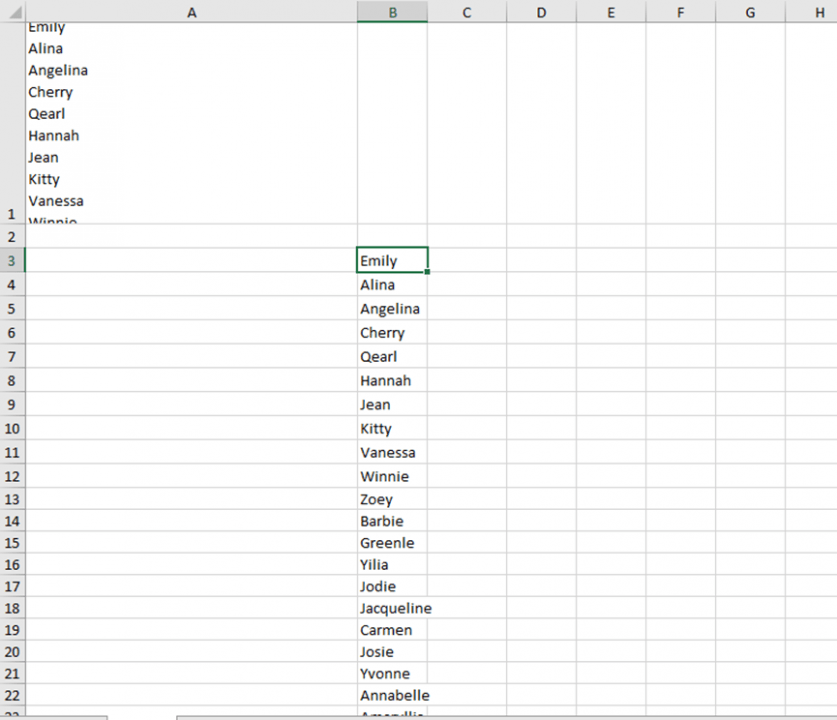Select the cell containing Angelina
The image size is (837, 720).
click(391, 308)
